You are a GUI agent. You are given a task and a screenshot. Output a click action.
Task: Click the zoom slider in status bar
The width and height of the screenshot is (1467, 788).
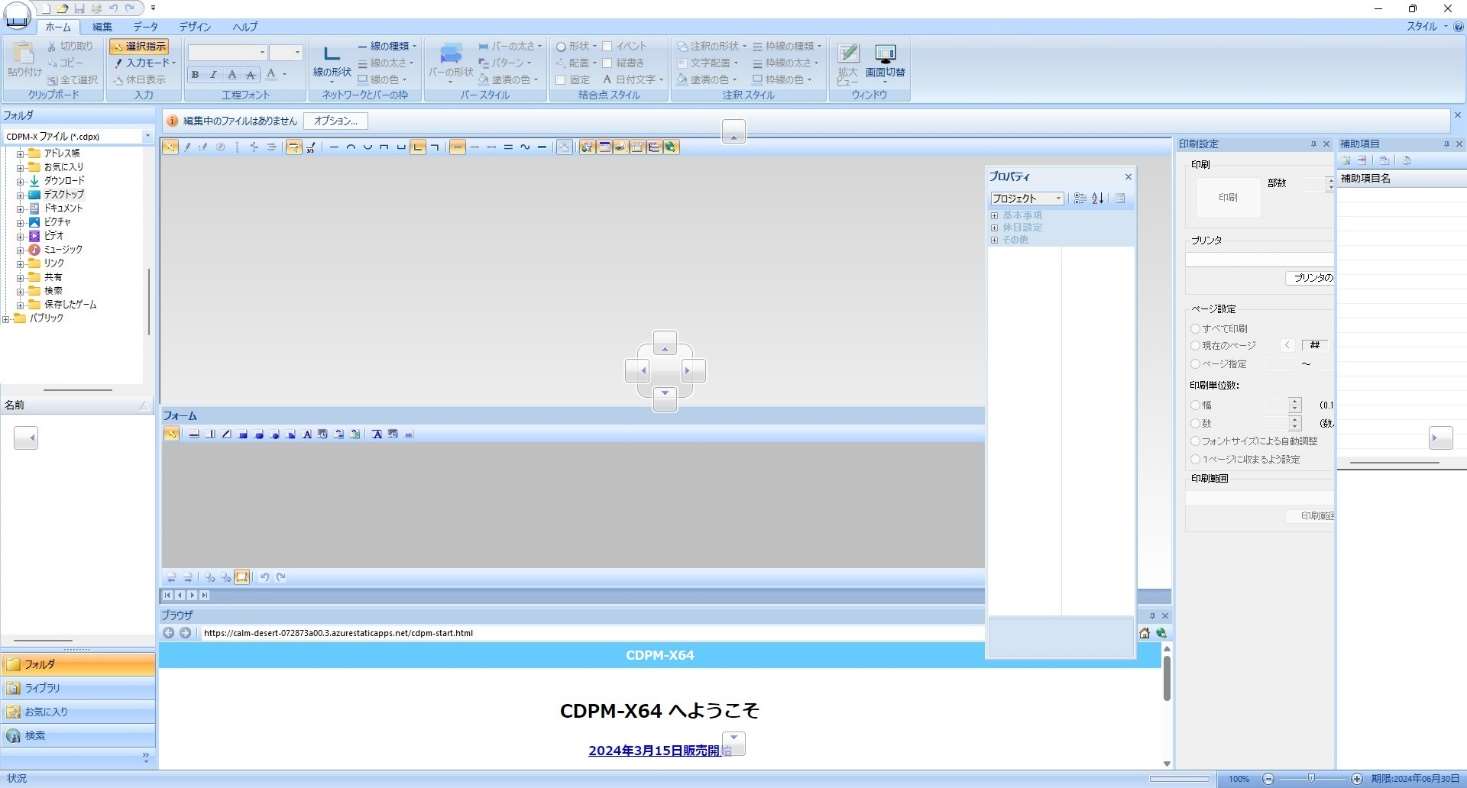(1312, 779)
